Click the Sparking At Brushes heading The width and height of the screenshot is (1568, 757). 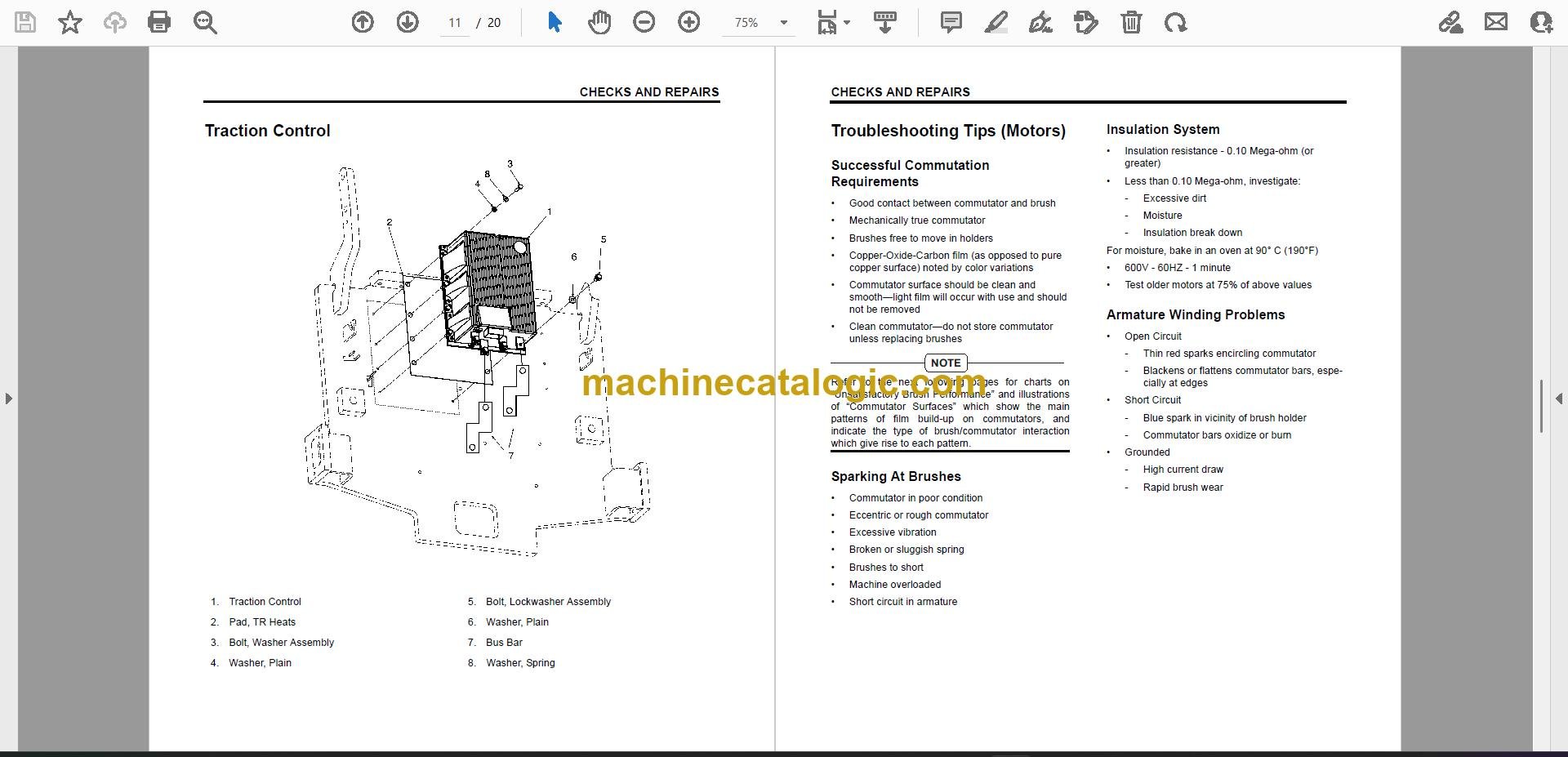point(896,476)
